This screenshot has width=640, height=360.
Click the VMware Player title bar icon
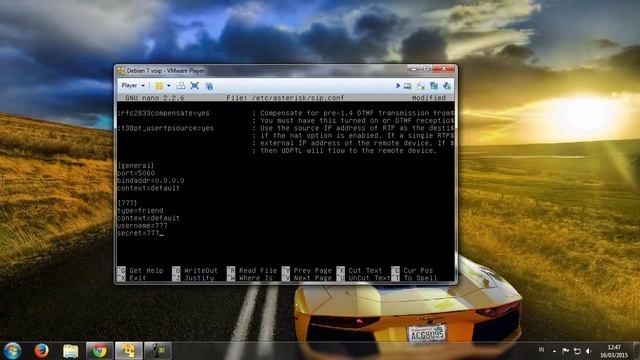click(121, 71)
